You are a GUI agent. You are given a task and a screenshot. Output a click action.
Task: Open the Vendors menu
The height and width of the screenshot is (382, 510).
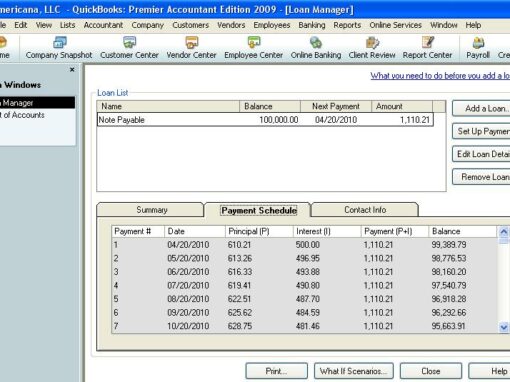click(231, 25)
